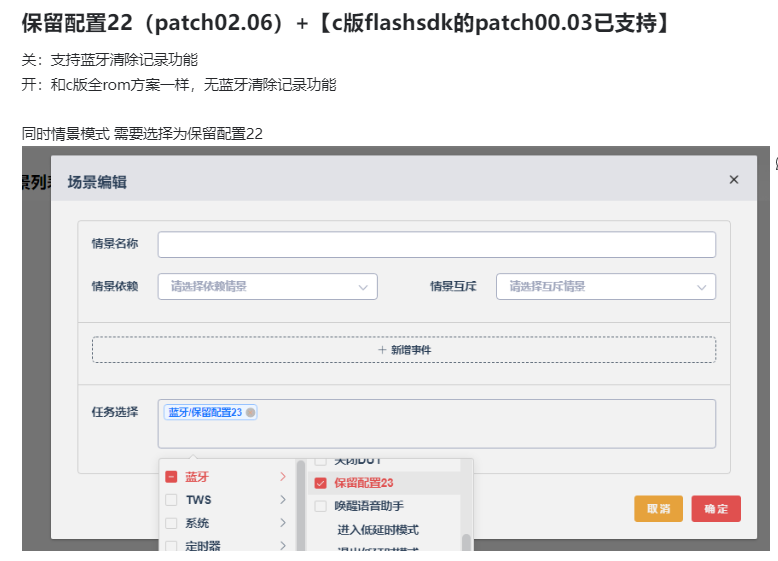Click the options list scrollbar thumb

click(466, 542)
